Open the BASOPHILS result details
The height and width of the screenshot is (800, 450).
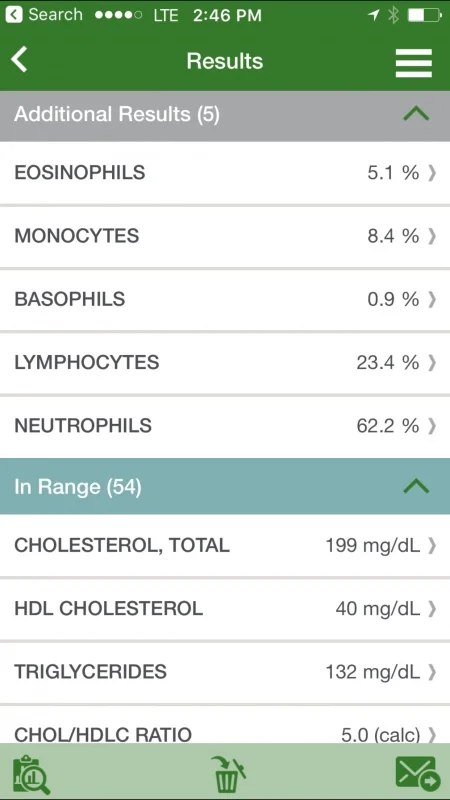point(225,299)
